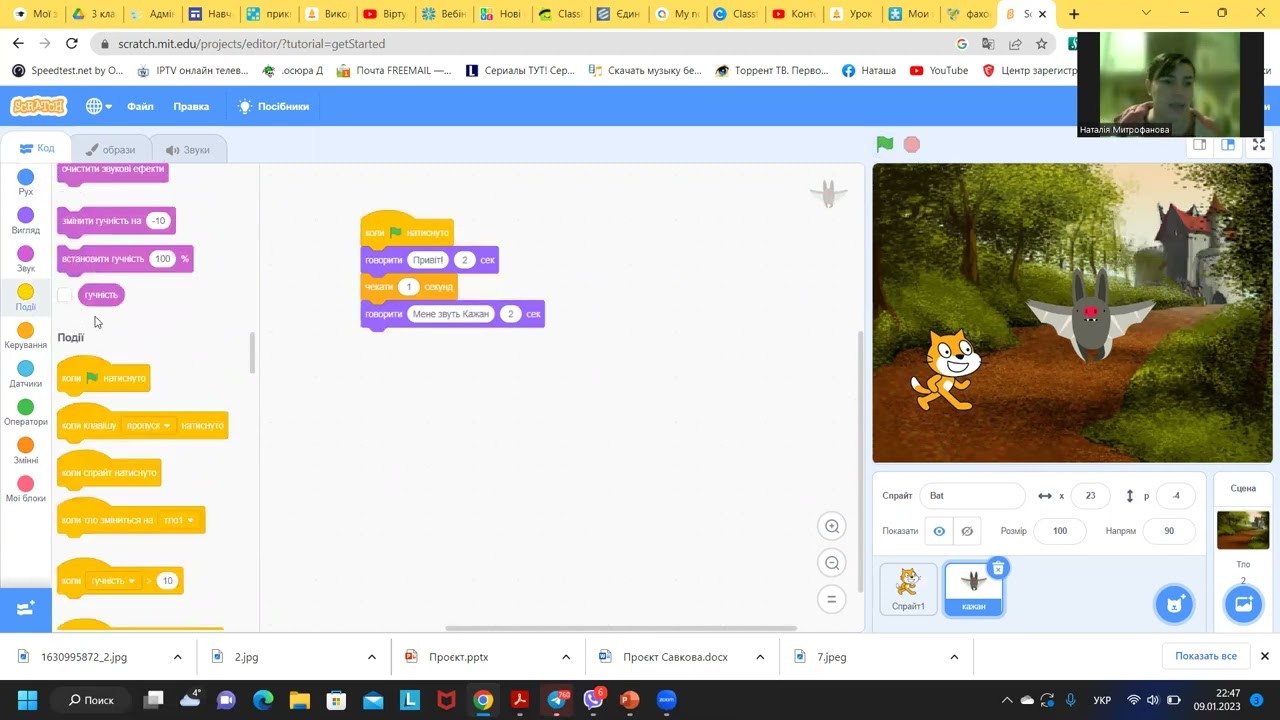Open the гучність dropdown in the when block

113,581
